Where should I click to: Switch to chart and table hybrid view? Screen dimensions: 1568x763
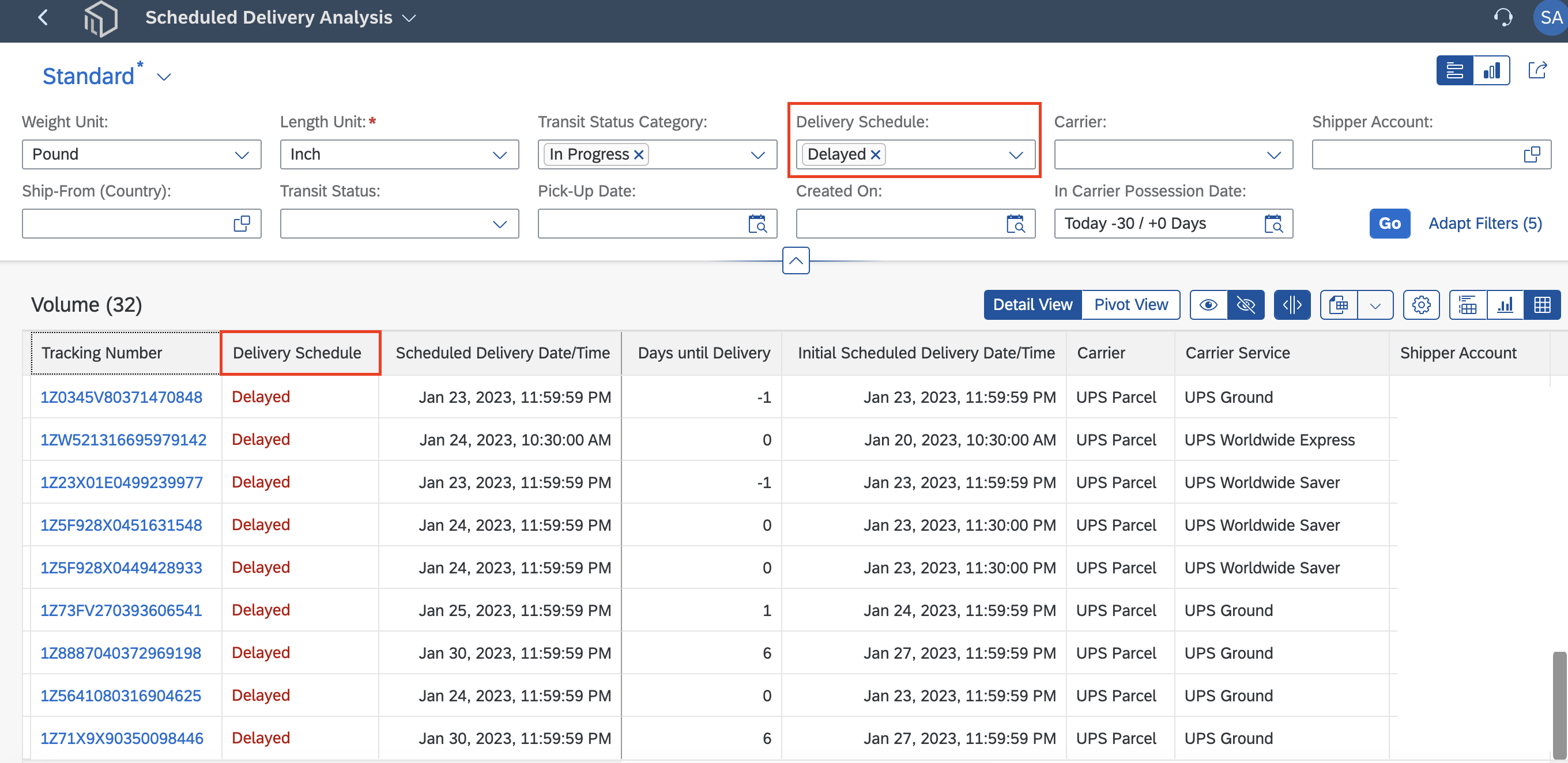click(x=1468, y=305)
